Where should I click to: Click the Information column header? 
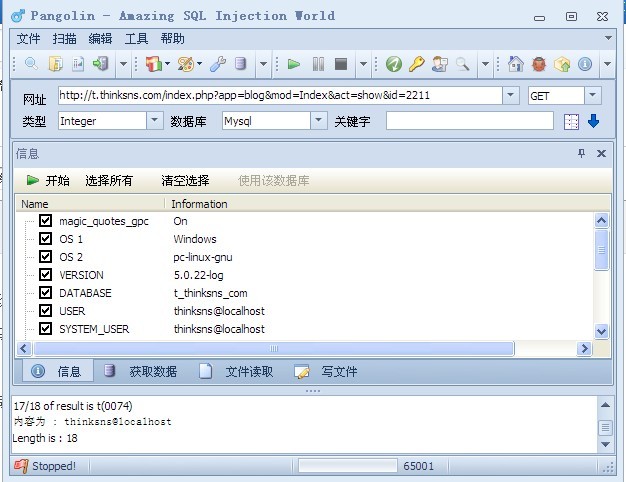(x=387, y=204)
